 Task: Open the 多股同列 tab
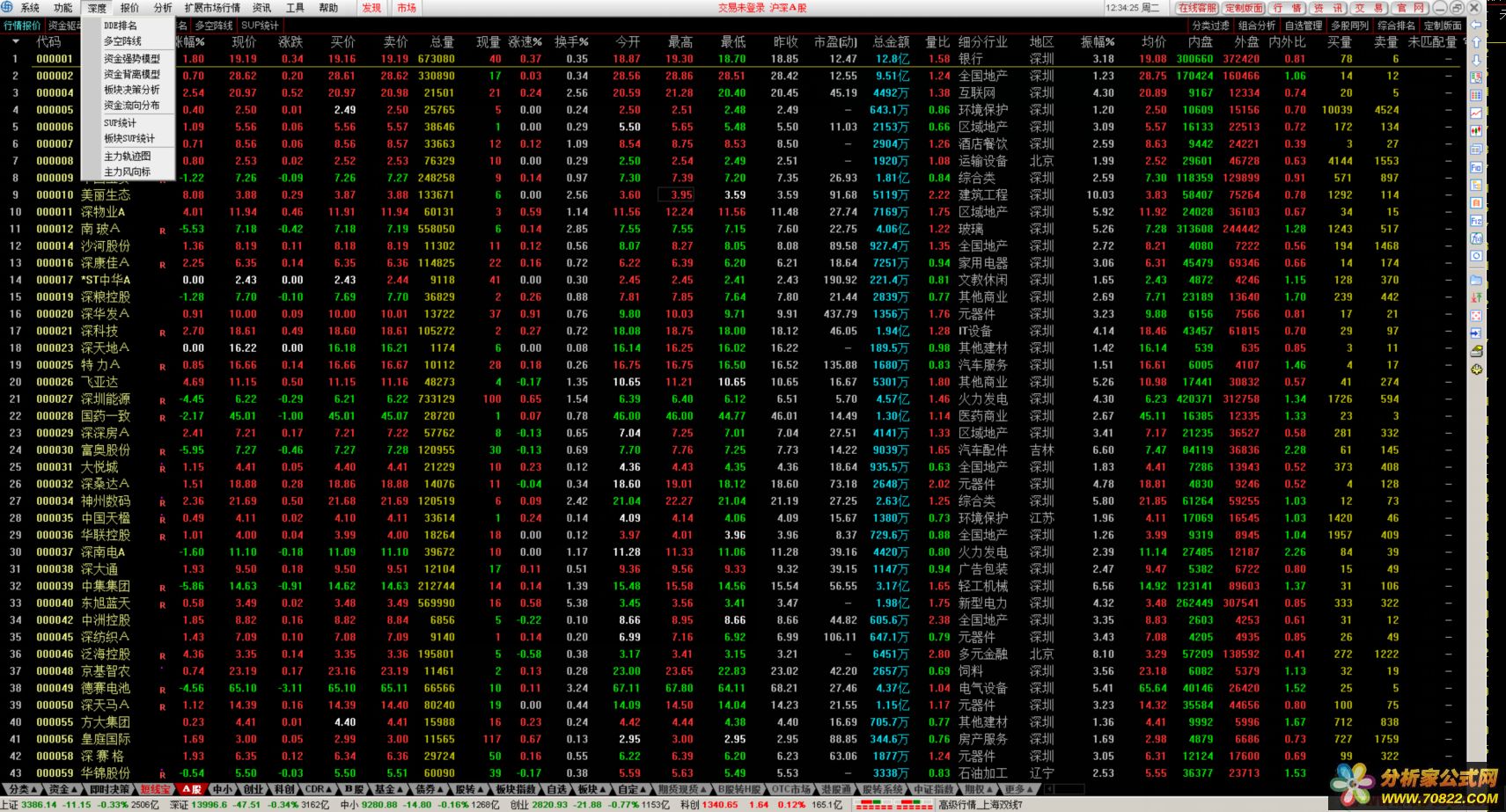1350,26
